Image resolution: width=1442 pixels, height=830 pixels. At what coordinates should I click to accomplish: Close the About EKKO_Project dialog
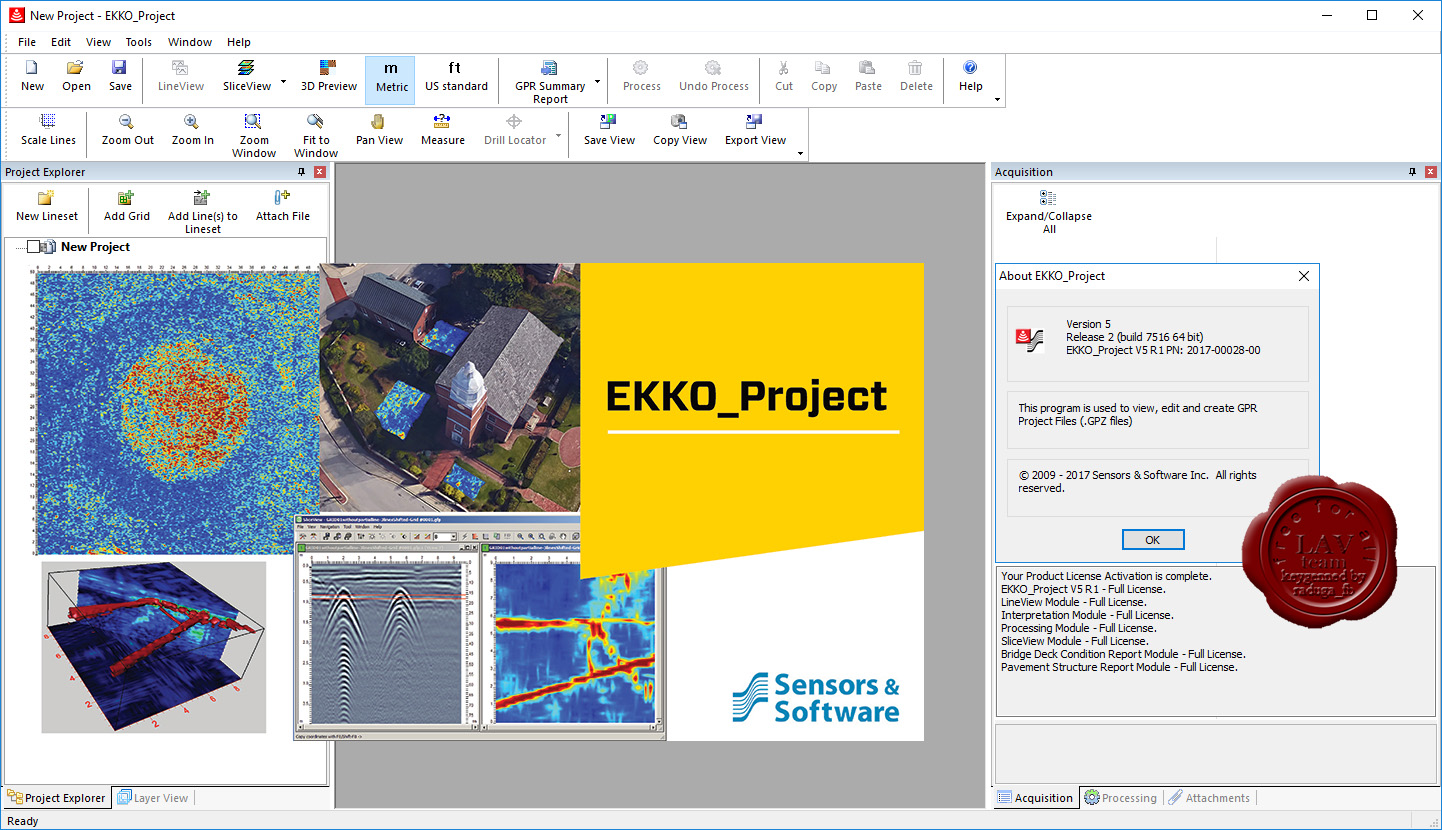pyautogui.click(x=1304, y=276)
